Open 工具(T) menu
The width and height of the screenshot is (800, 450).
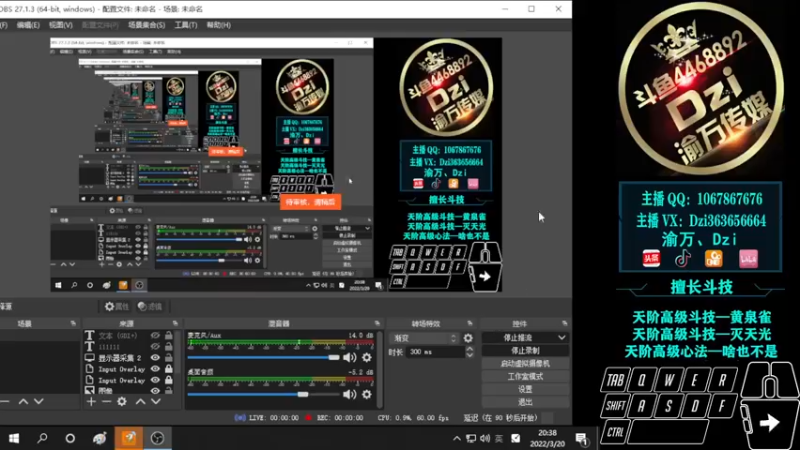point(186,25)
